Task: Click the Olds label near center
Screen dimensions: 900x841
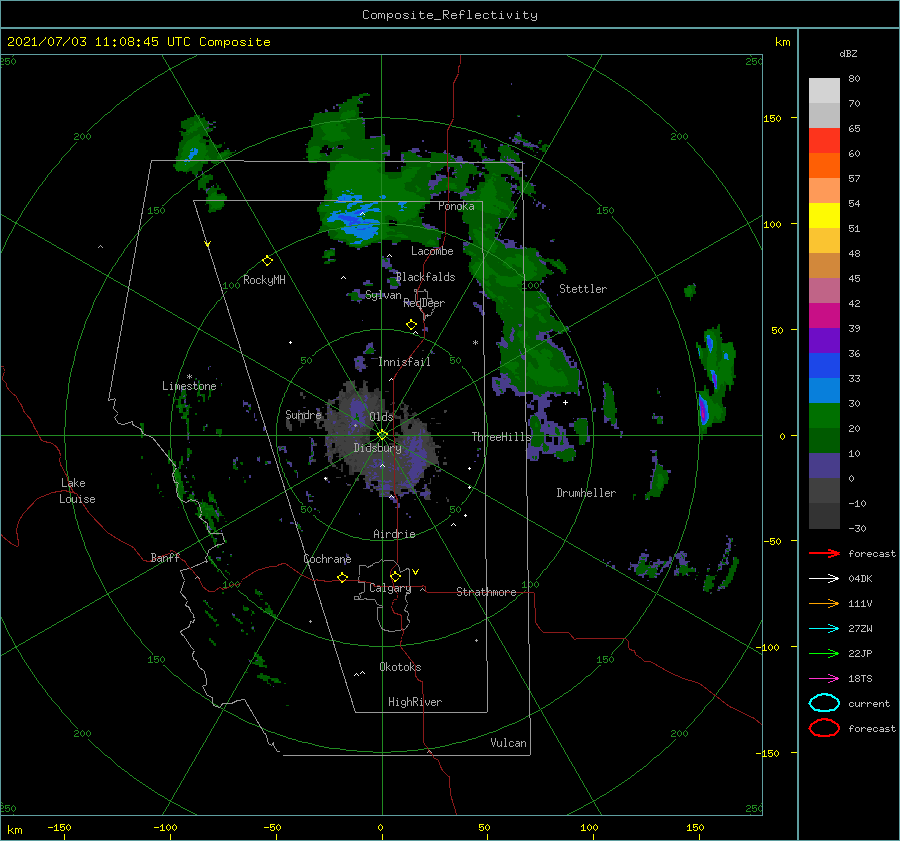Action: click(381, 417)
